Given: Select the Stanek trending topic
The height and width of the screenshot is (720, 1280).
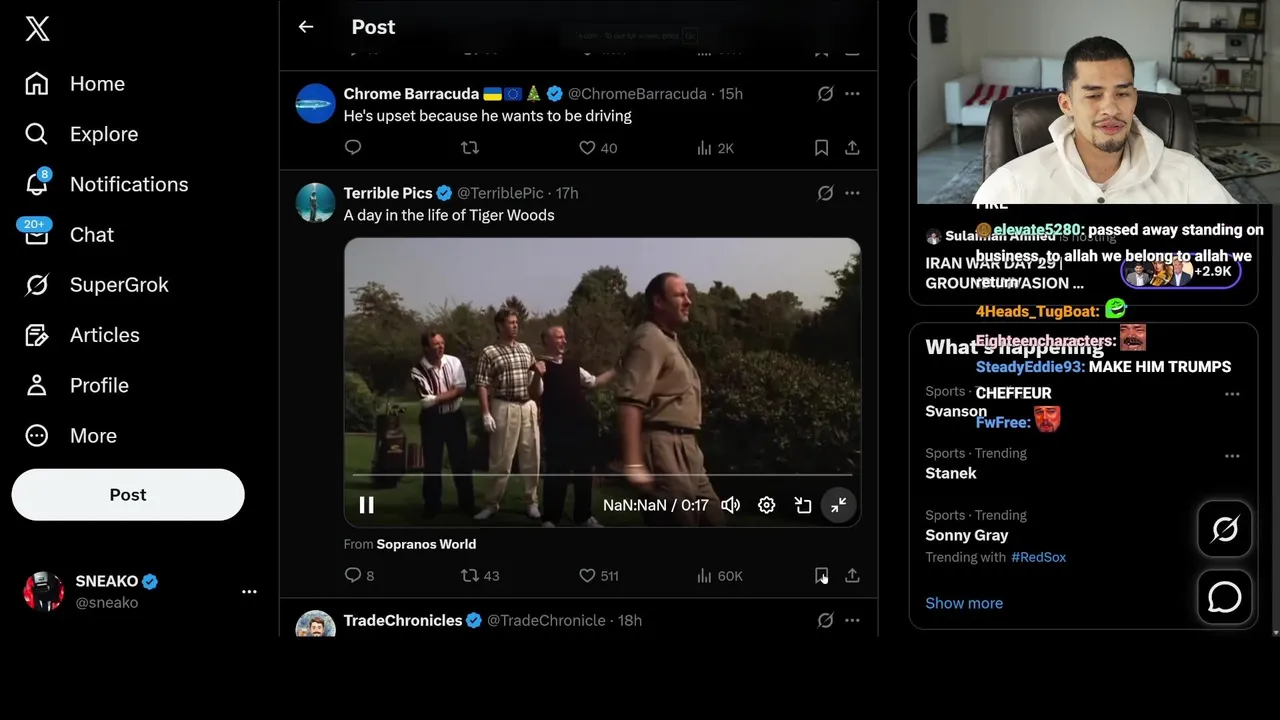Looking at the screenshot, I should click(x=951, y=473).
